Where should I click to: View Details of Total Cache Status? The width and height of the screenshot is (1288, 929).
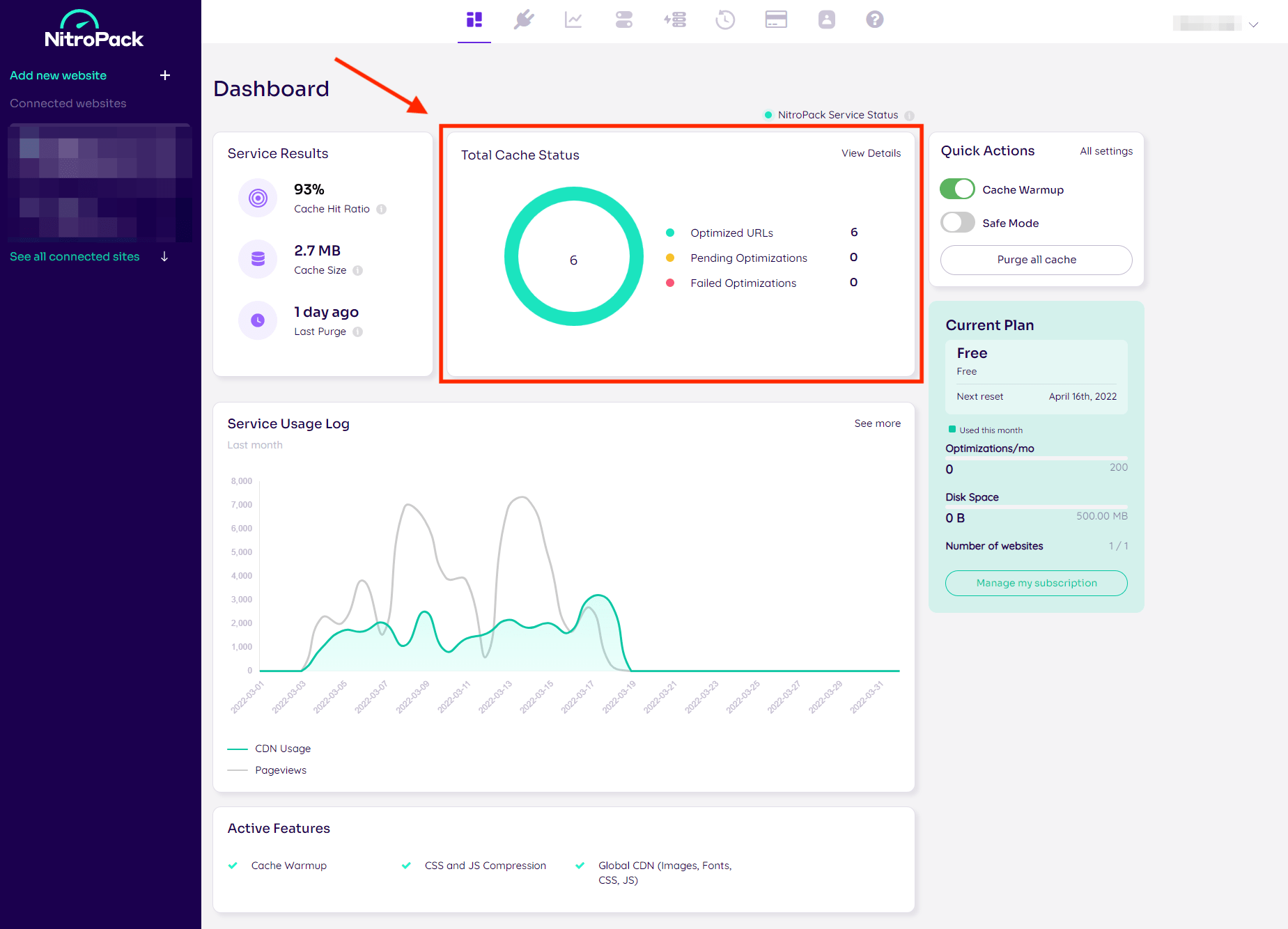871,153
